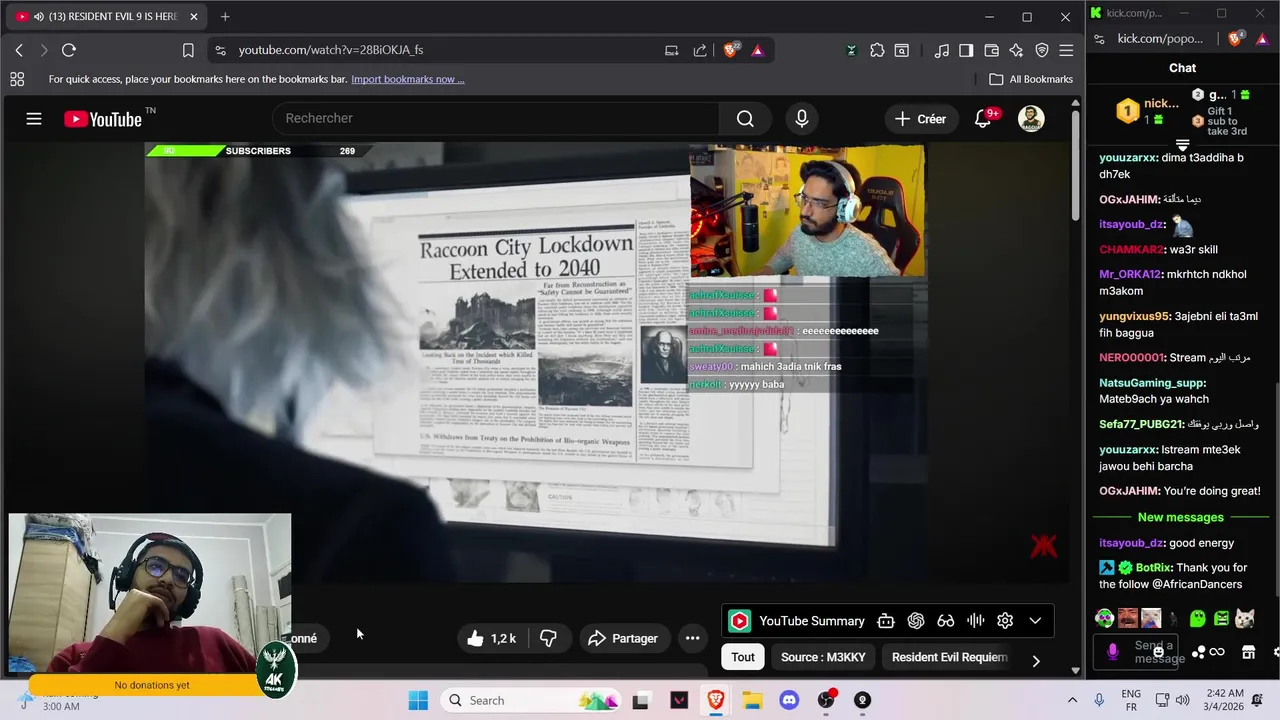Open Discord from taskbar
Screen dimensions: 1280x720
coord(789,700)
